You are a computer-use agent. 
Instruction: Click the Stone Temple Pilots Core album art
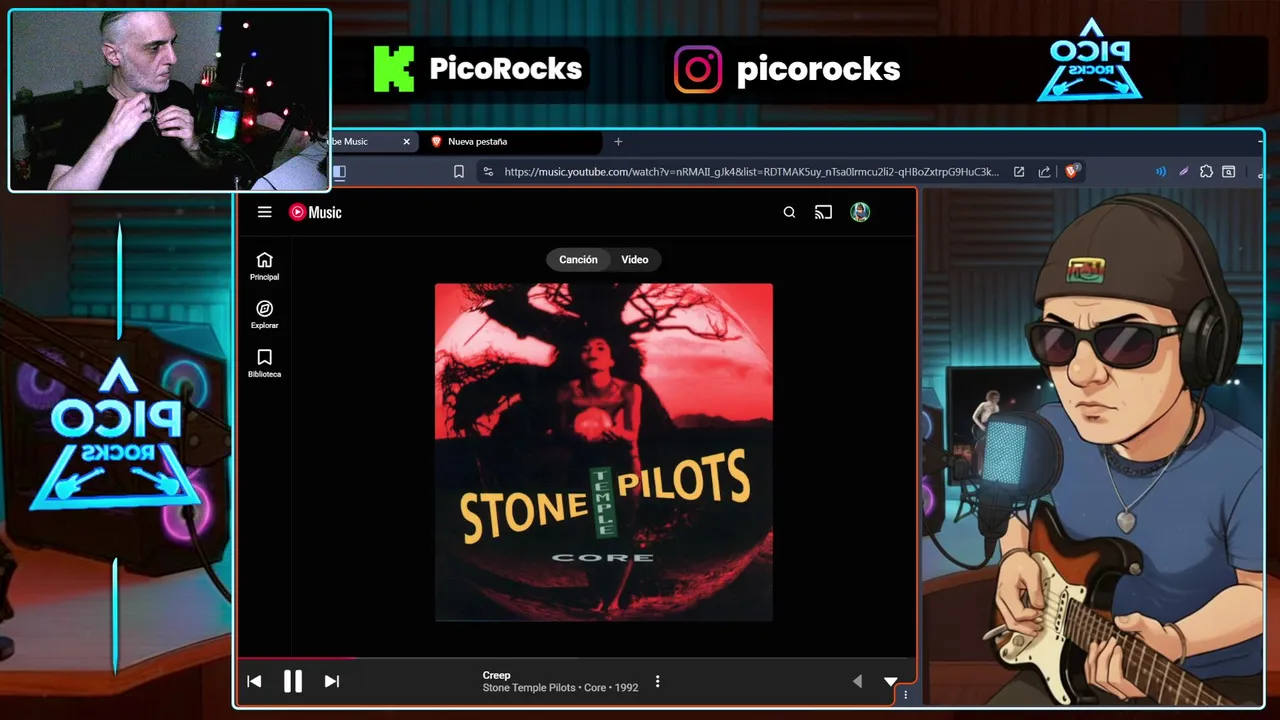[x=604, y=452]
